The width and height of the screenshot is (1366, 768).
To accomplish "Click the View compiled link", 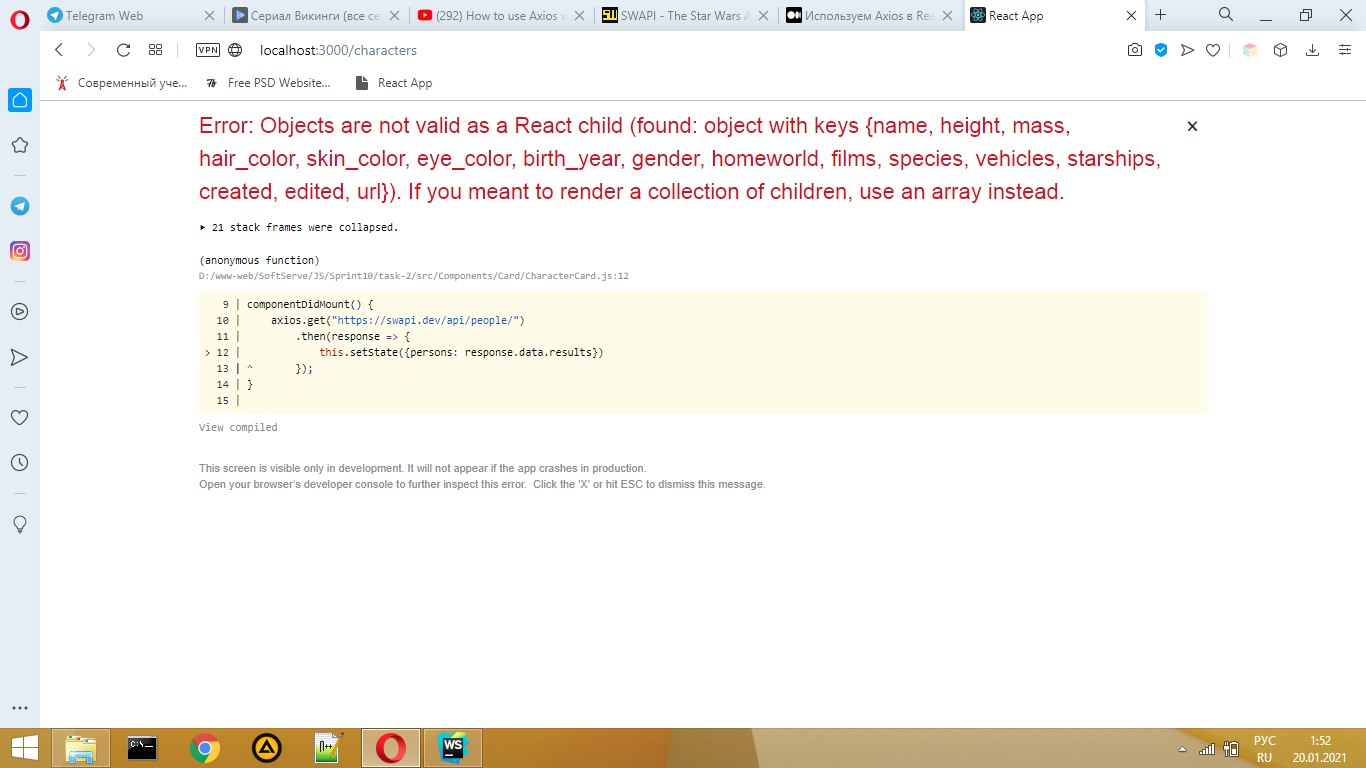I will 238,427.
